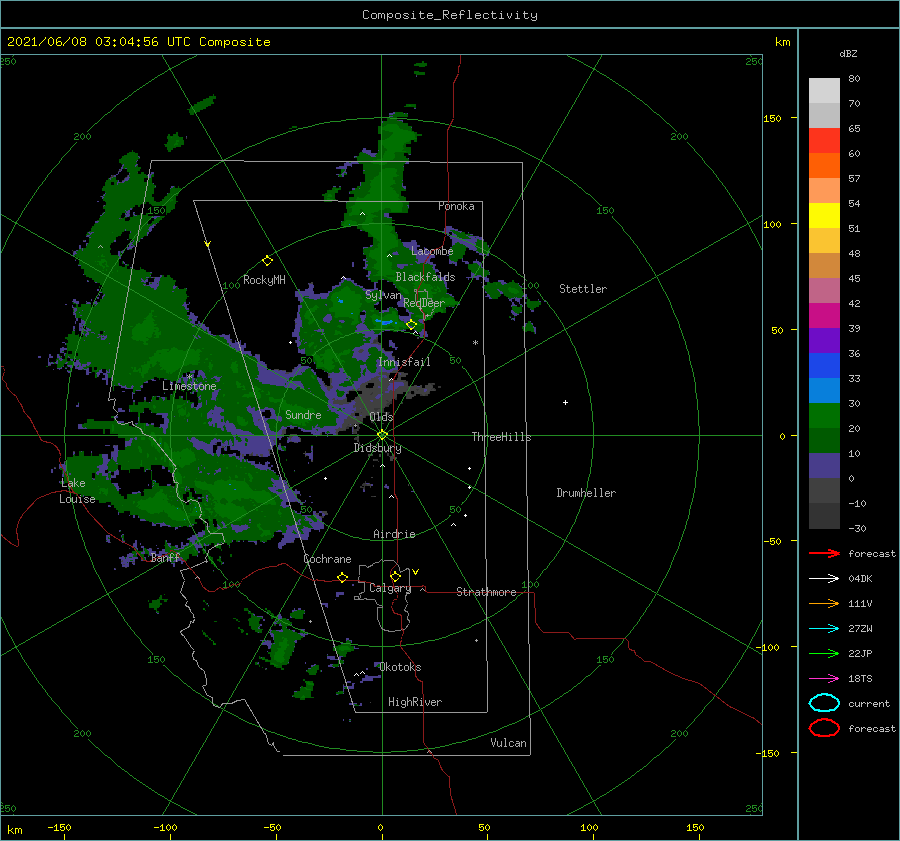Screen dimensions: 900x841
Task: Pick the slate purple 0-10 dBZ swatch
Action: coord(824,465)
